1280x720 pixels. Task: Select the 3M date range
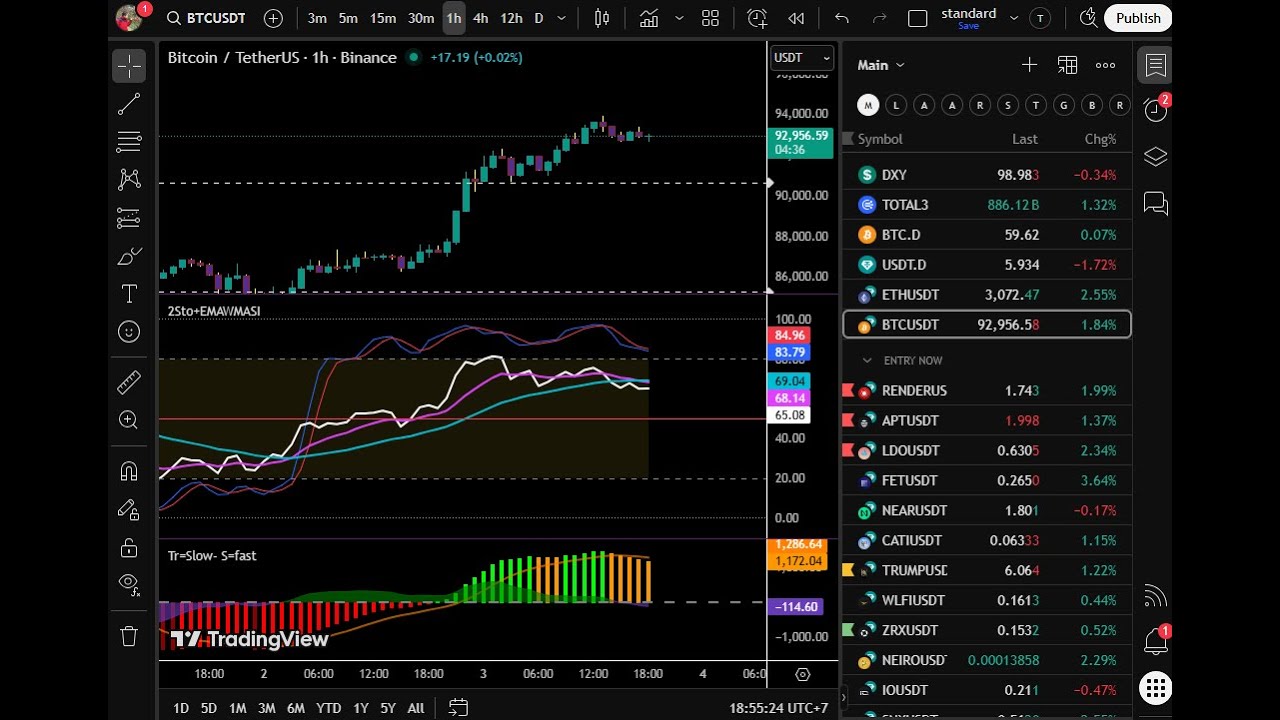tap(266, 708)
